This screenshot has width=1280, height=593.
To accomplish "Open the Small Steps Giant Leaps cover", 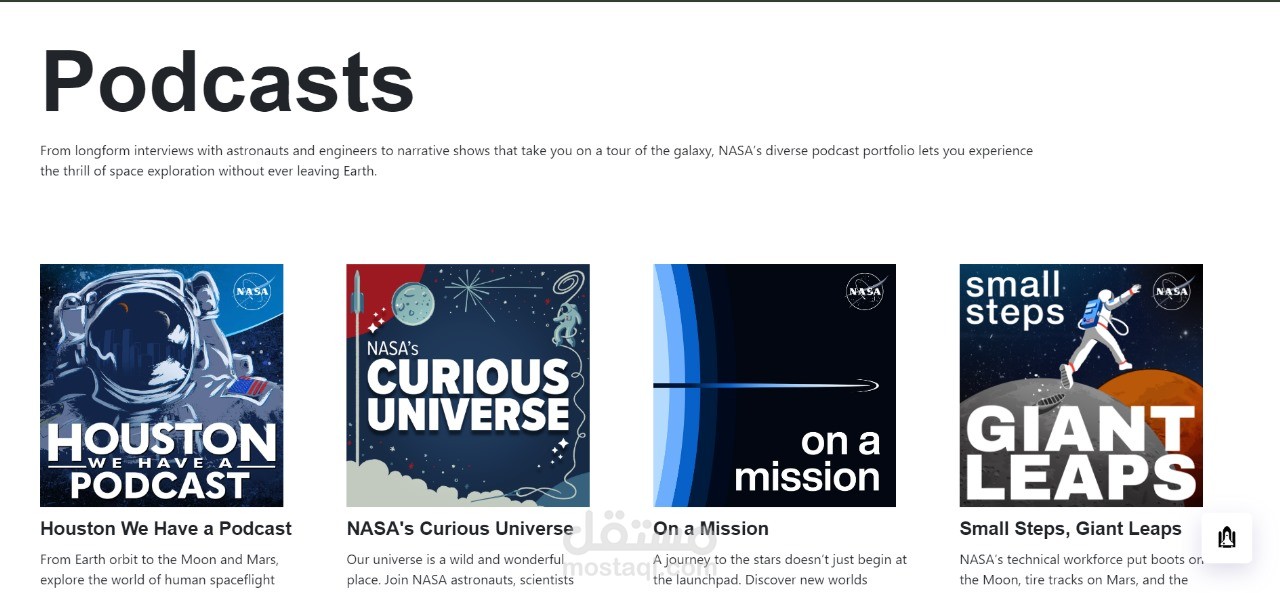I will (x=1081, y=385).
